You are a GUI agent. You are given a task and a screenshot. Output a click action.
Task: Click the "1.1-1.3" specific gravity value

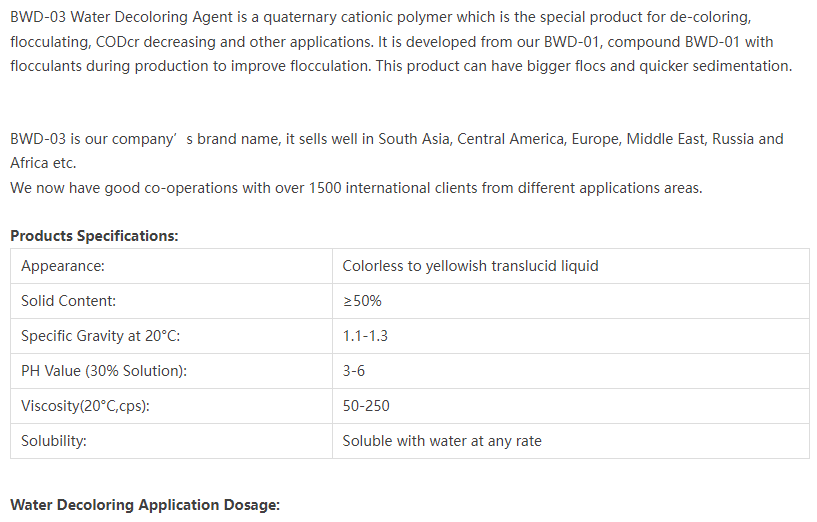coord(365,336)
